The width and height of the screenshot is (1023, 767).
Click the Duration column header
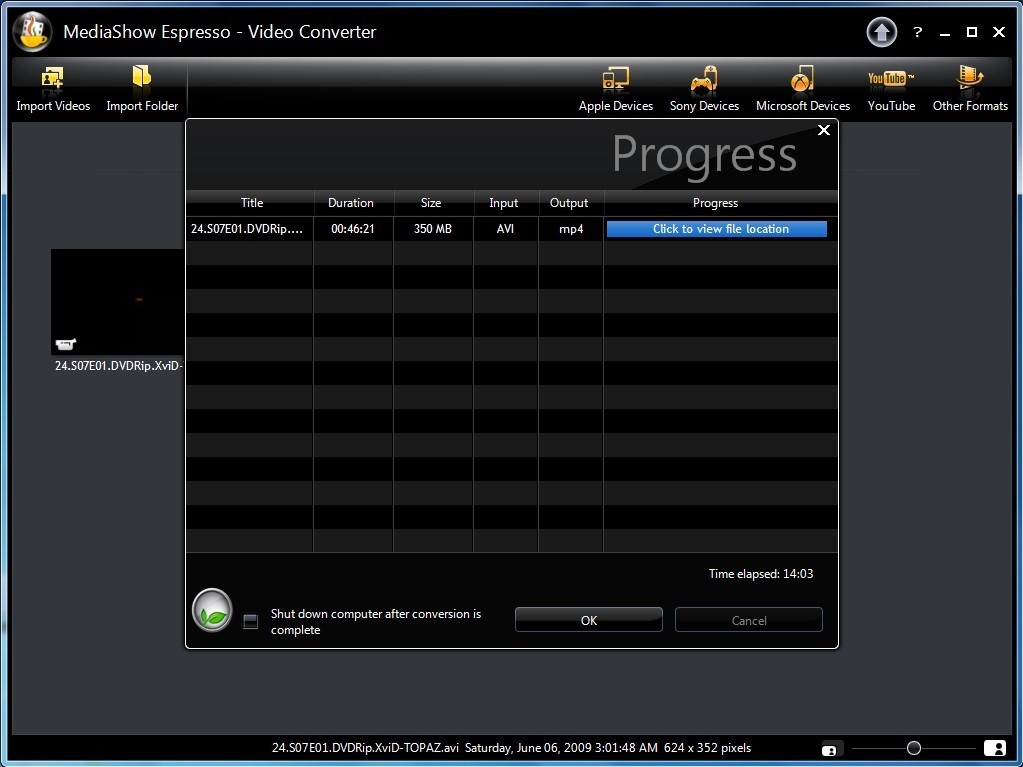[x=351, y=203]
